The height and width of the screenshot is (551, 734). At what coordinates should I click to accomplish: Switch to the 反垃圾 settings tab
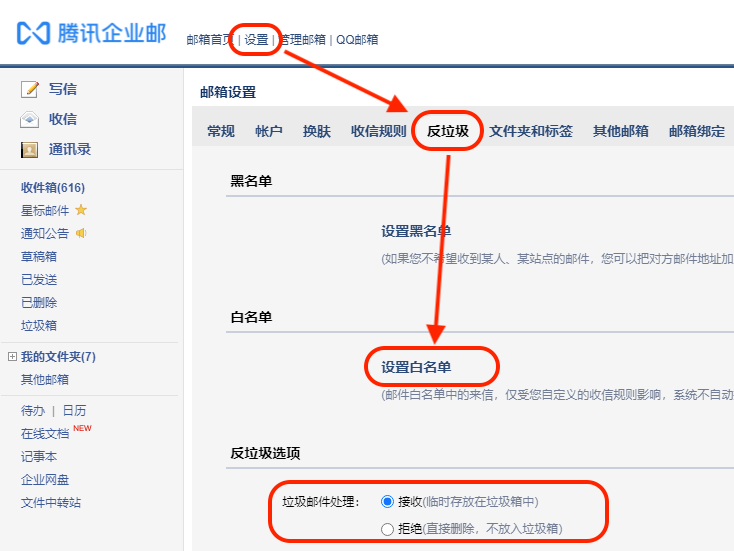[x=448, y=131]
